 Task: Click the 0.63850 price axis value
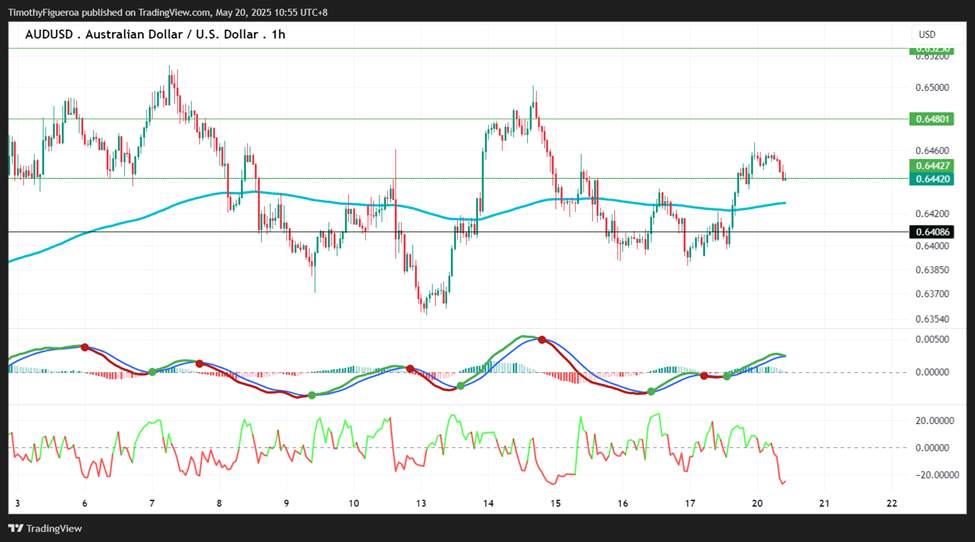pyautogui.click(x=932, y=270)
